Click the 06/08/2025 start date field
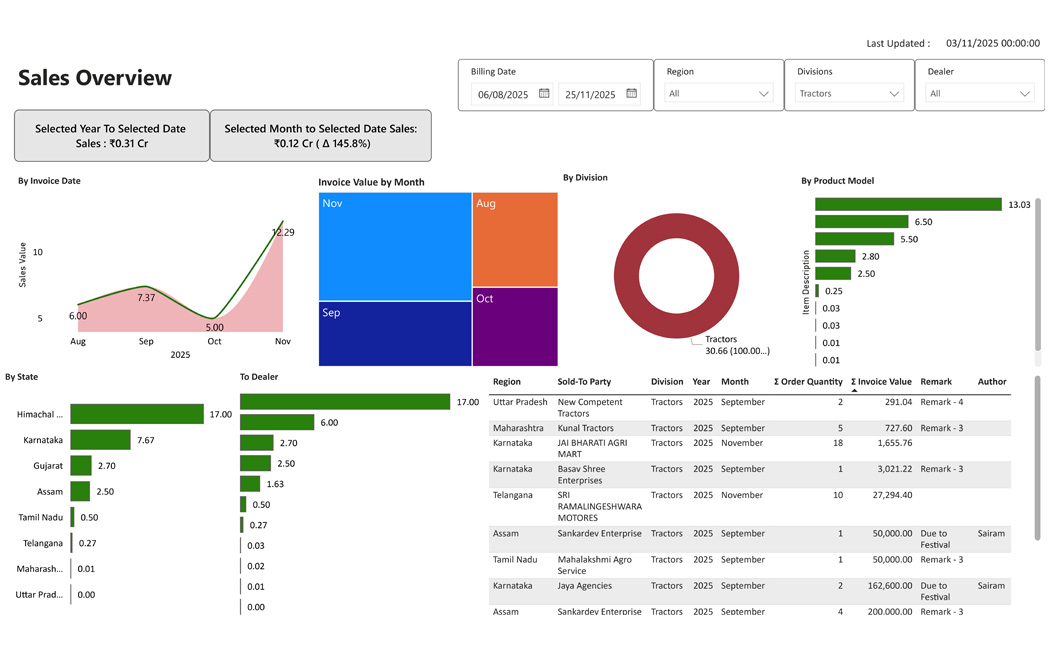1050x650 pixels. pos(504,94)
